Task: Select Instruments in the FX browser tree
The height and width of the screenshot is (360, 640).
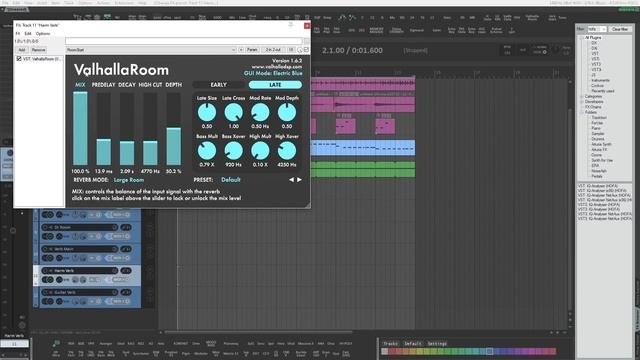Action: tap(600, 80)
